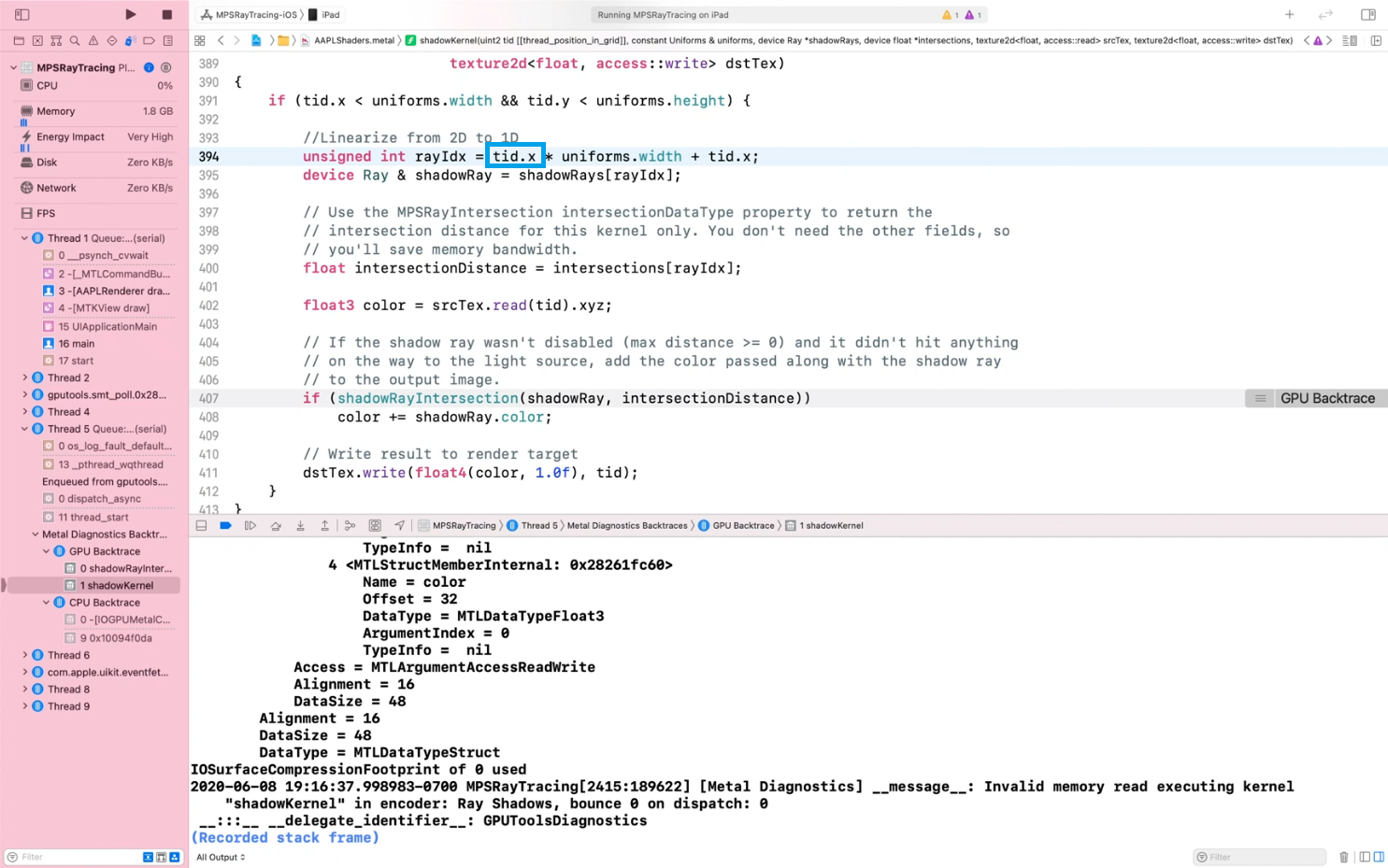This screenshot has height=868, width=1388.
Task: Click the console filter field
Action: click(1260, 857)
